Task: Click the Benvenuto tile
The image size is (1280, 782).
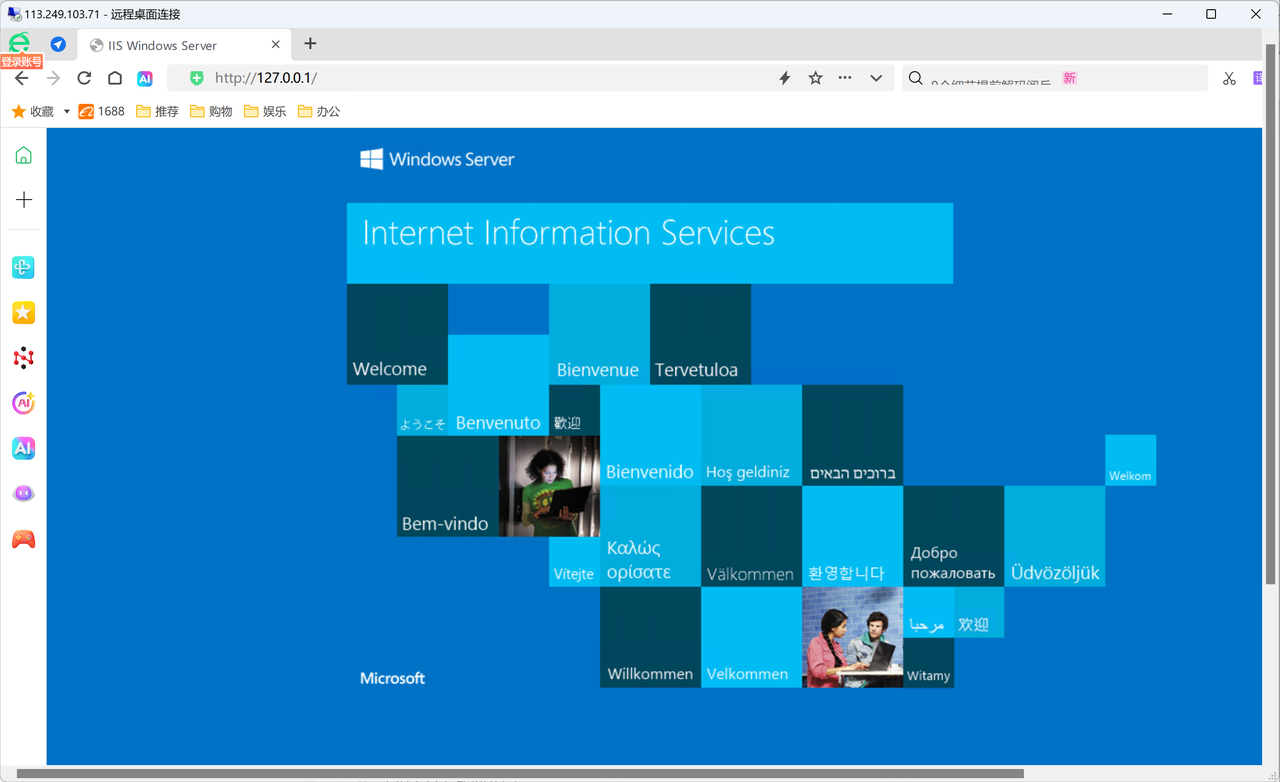Action: [498, 385]
